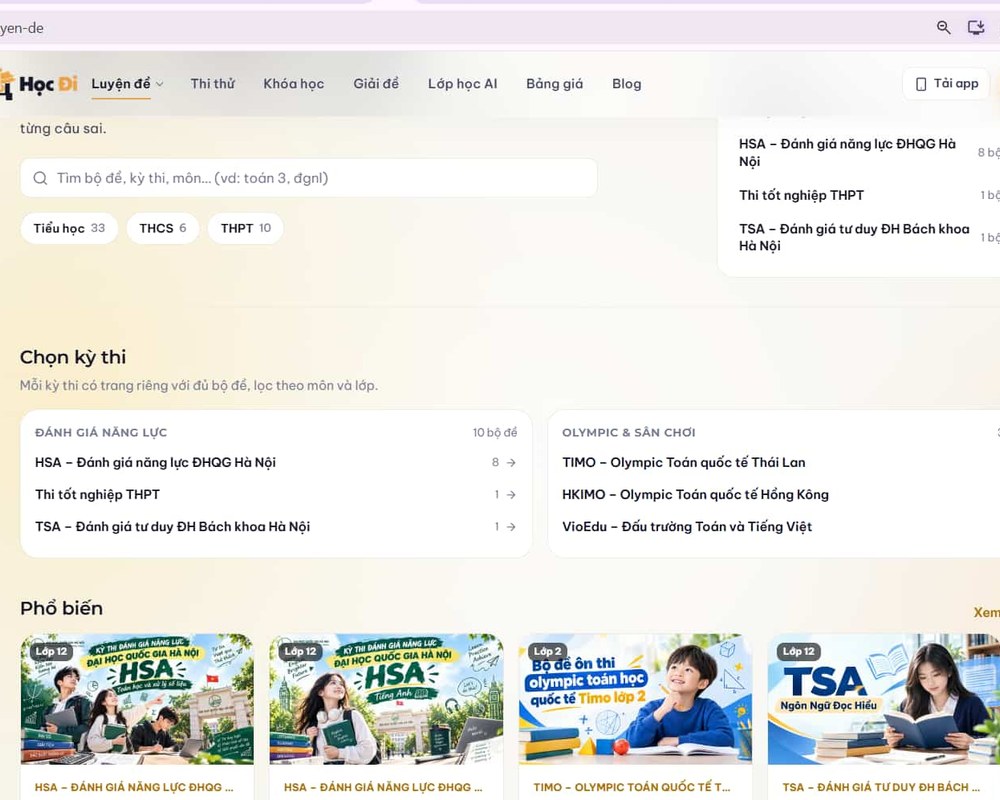Click the Học Đi logo
This screenshot has height=800, width=1000.
(38, 84)
